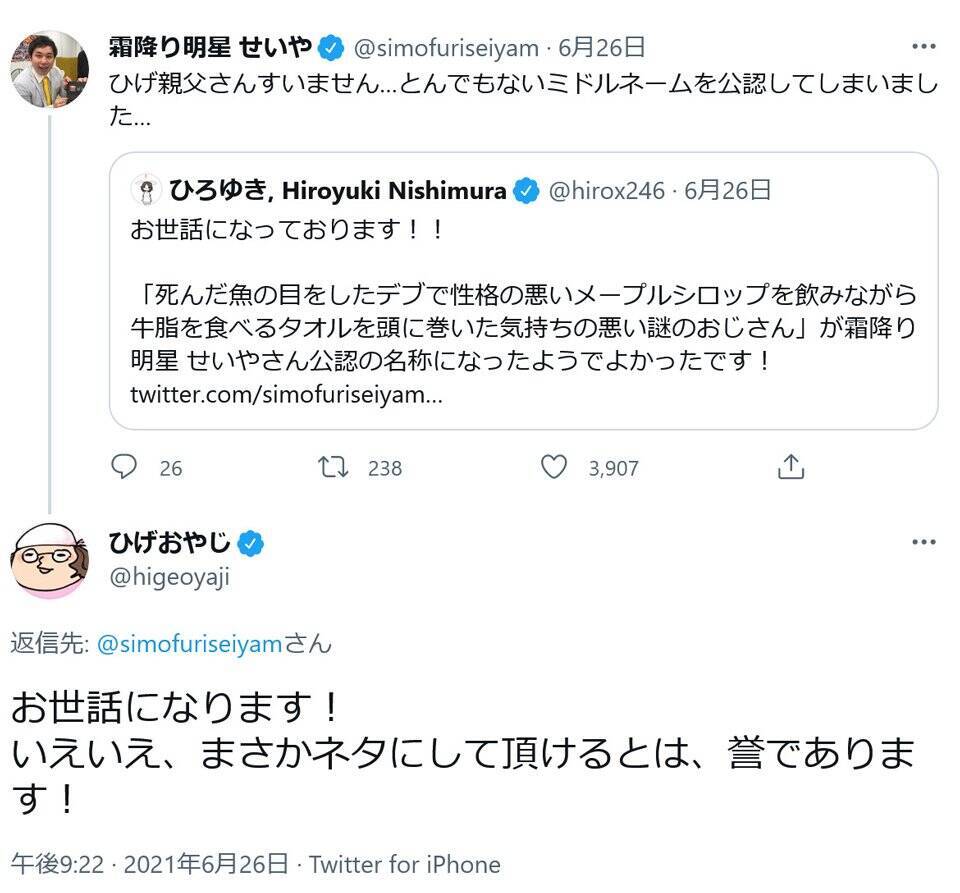Click the ひげおやじ display name
The height and width of the screenshot is (893, 960).
(x=170, y=544)
